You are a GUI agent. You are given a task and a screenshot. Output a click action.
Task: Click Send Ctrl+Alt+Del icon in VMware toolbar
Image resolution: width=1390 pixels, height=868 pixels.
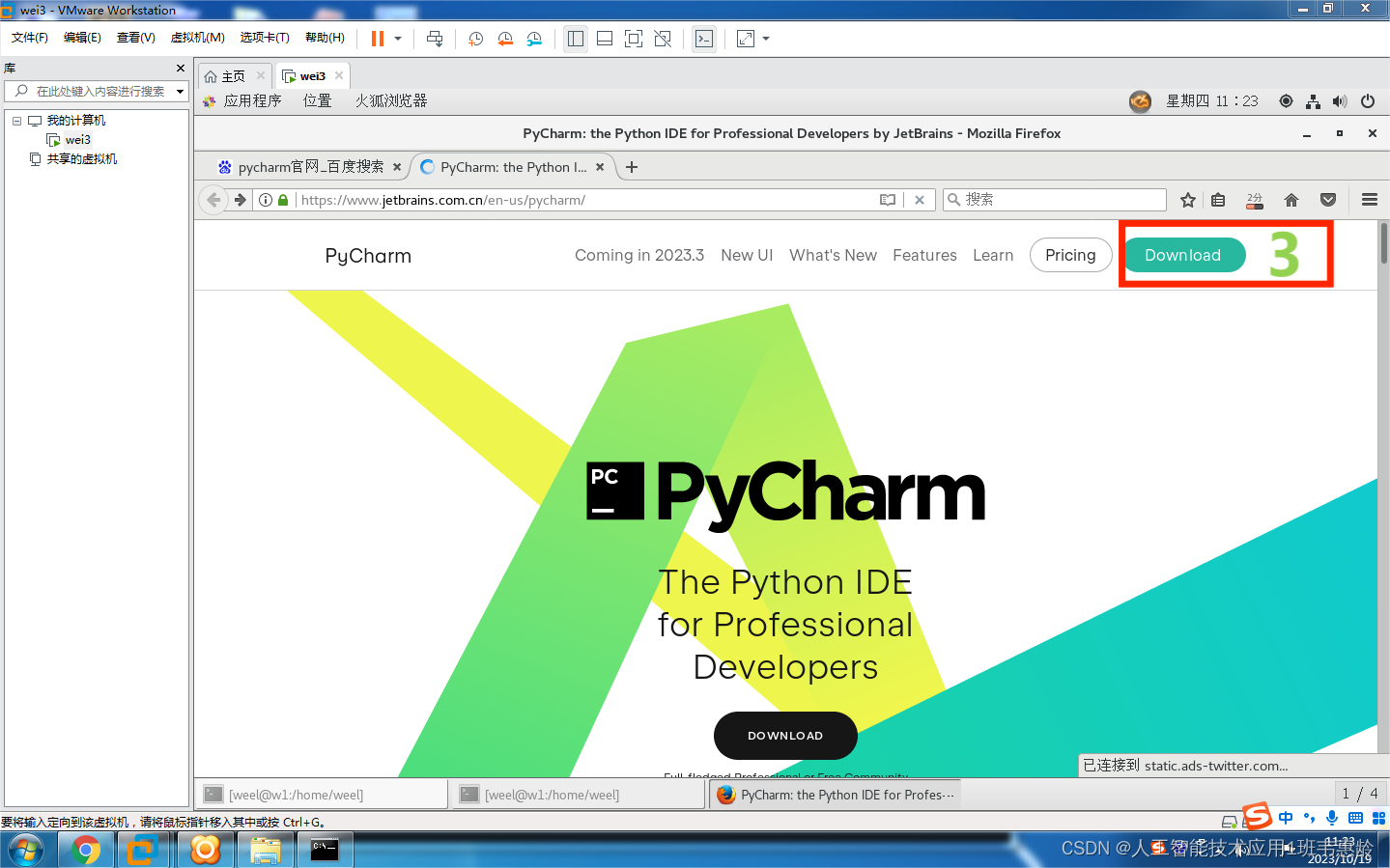point(435,39)
